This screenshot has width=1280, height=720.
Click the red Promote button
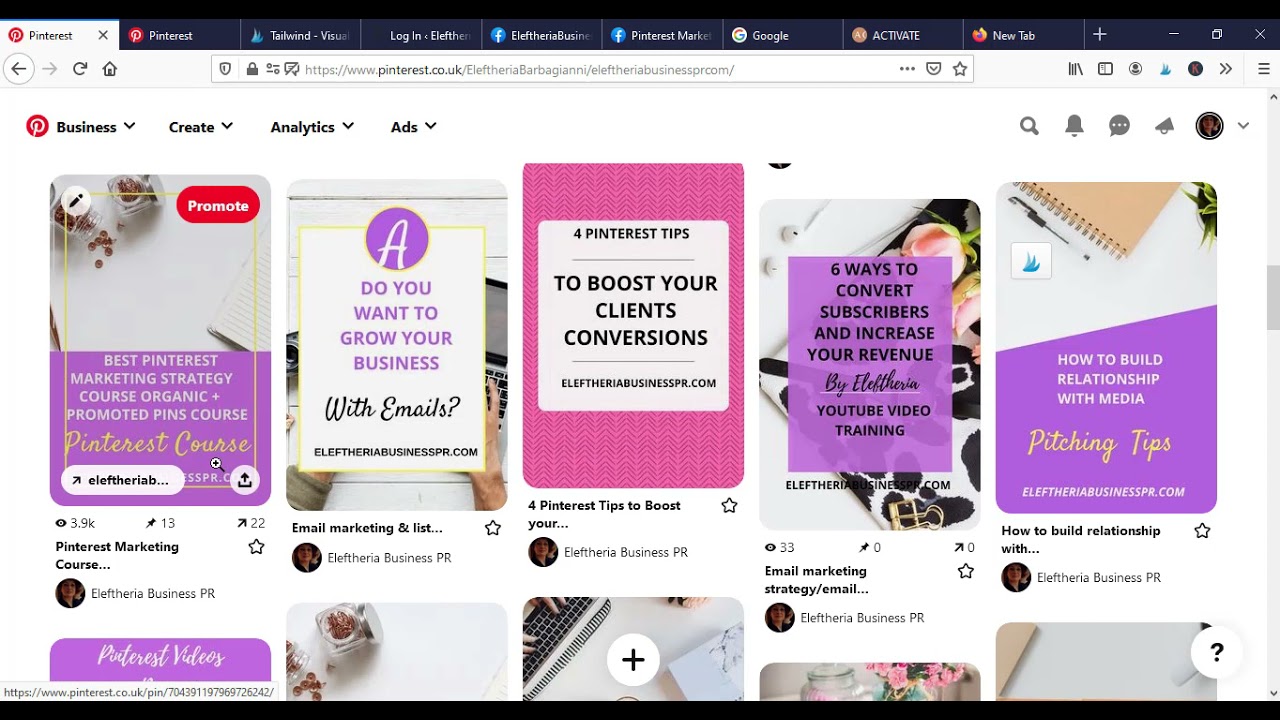coord(218,205)
